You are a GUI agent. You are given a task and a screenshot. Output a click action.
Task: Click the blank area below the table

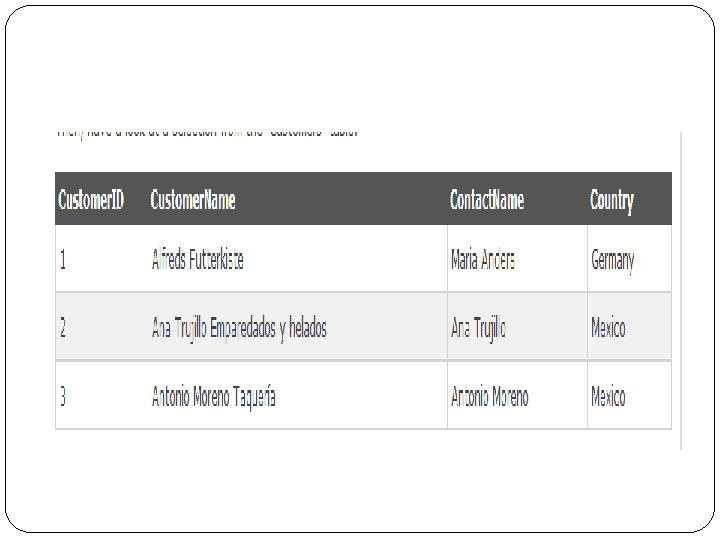point(363,478)
